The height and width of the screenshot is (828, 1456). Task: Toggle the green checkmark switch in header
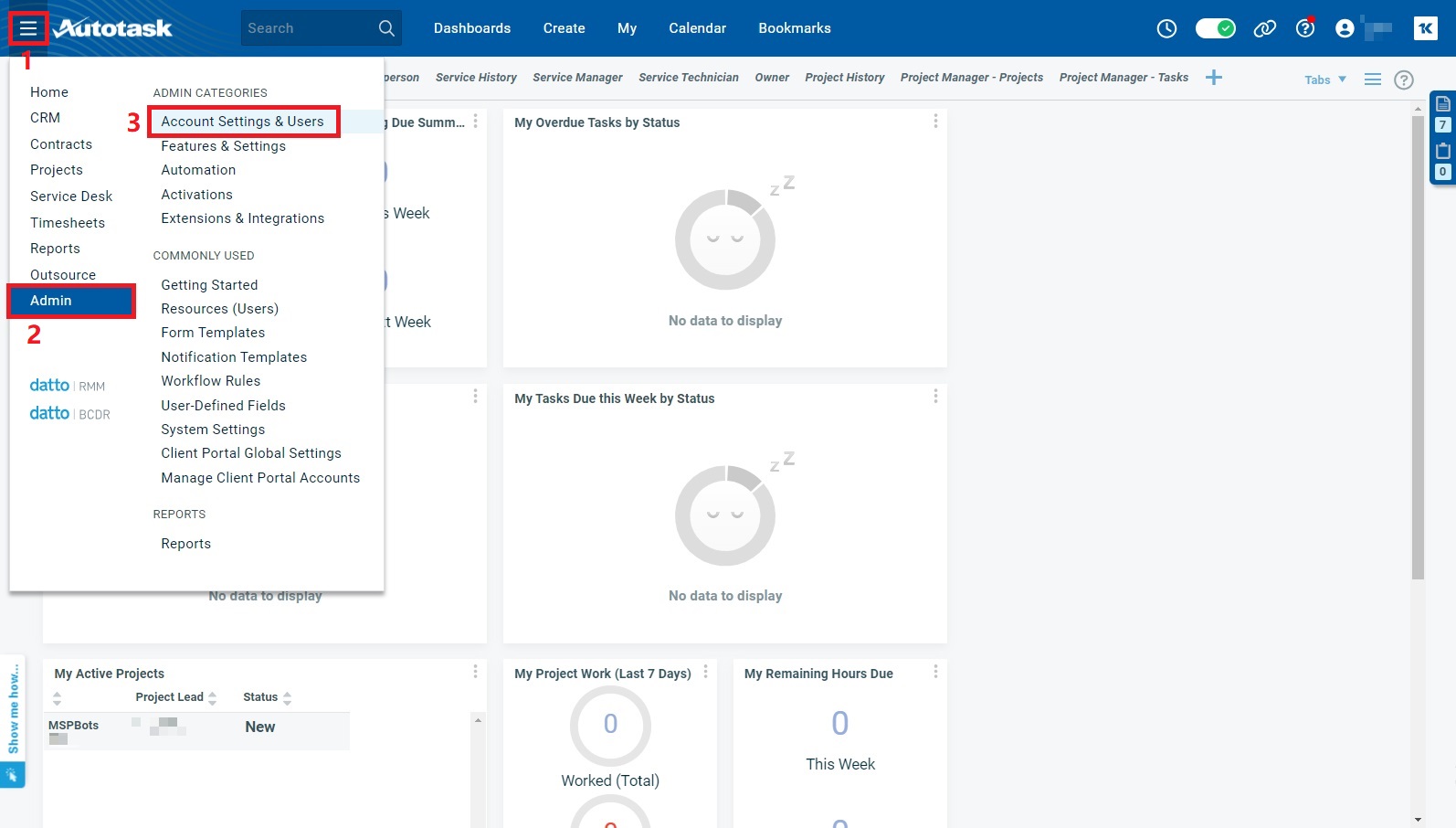(1215, 28)
